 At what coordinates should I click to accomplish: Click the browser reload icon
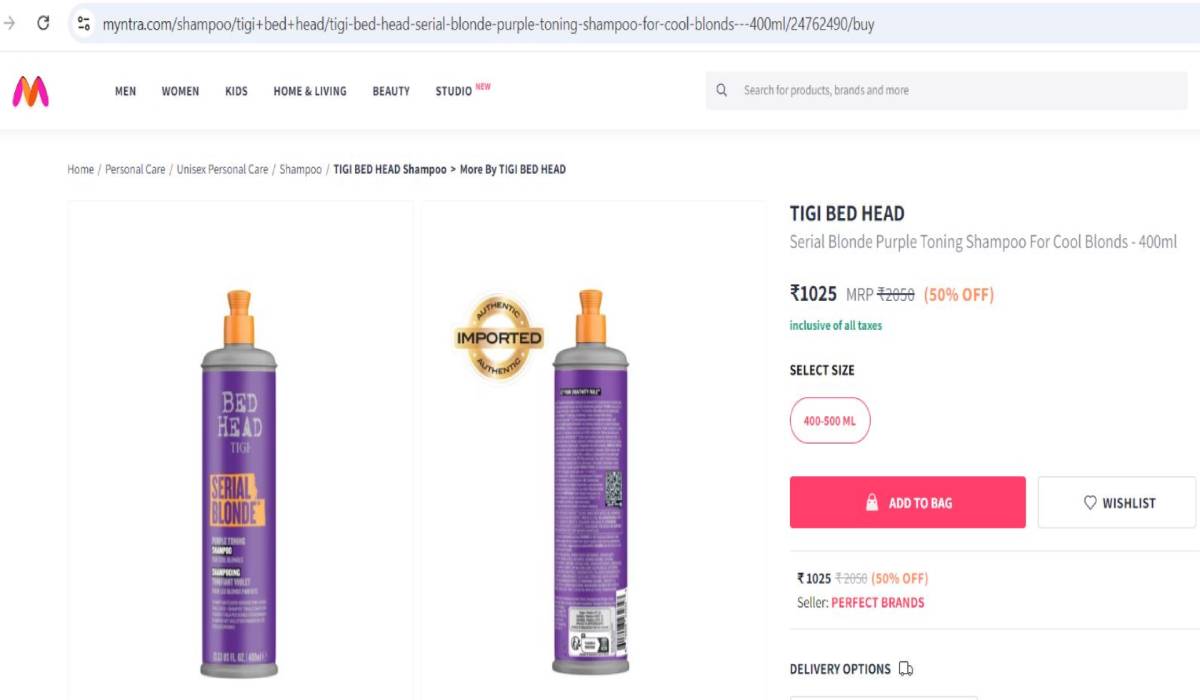43,23
